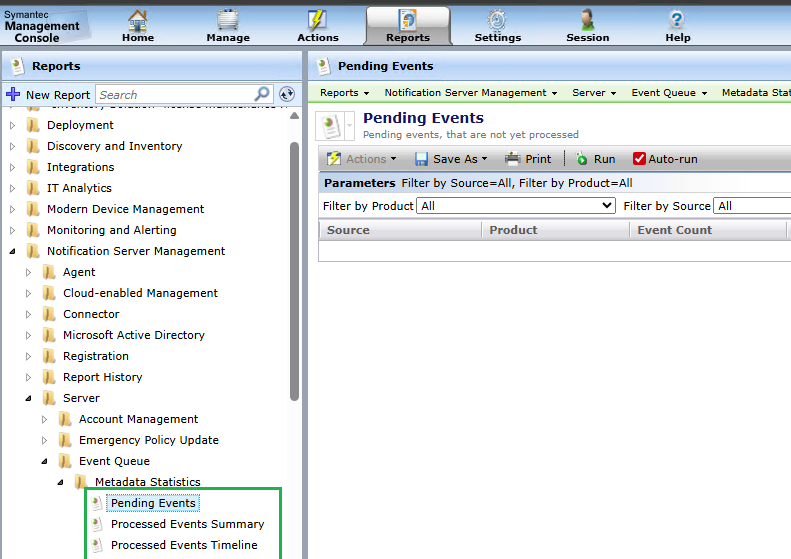
Task: Open the Reports tab in top navigation
Action: tap(408, 26)
